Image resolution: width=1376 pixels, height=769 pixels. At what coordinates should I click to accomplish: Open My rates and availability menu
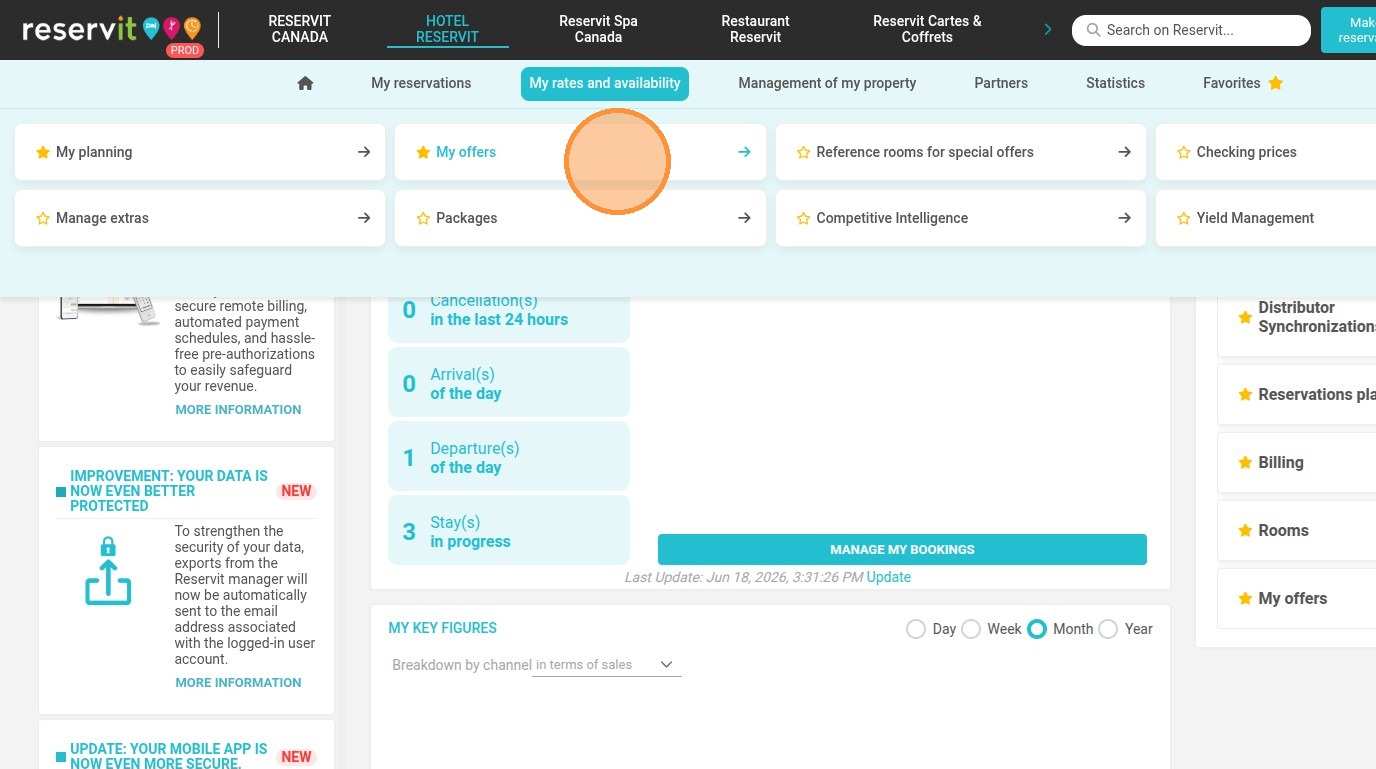(x=605, y=83)
